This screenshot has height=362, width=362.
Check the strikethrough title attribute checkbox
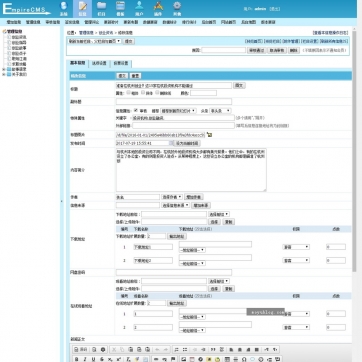coord(157,93)
